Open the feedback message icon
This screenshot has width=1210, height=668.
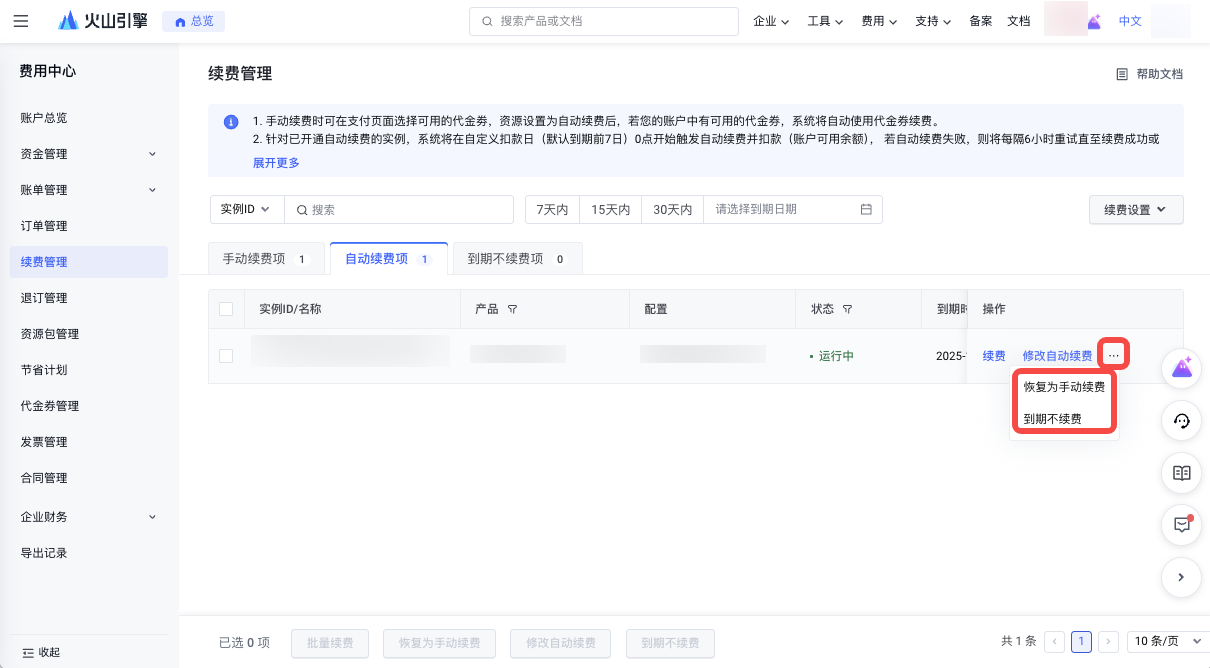tap(1182, 525)
